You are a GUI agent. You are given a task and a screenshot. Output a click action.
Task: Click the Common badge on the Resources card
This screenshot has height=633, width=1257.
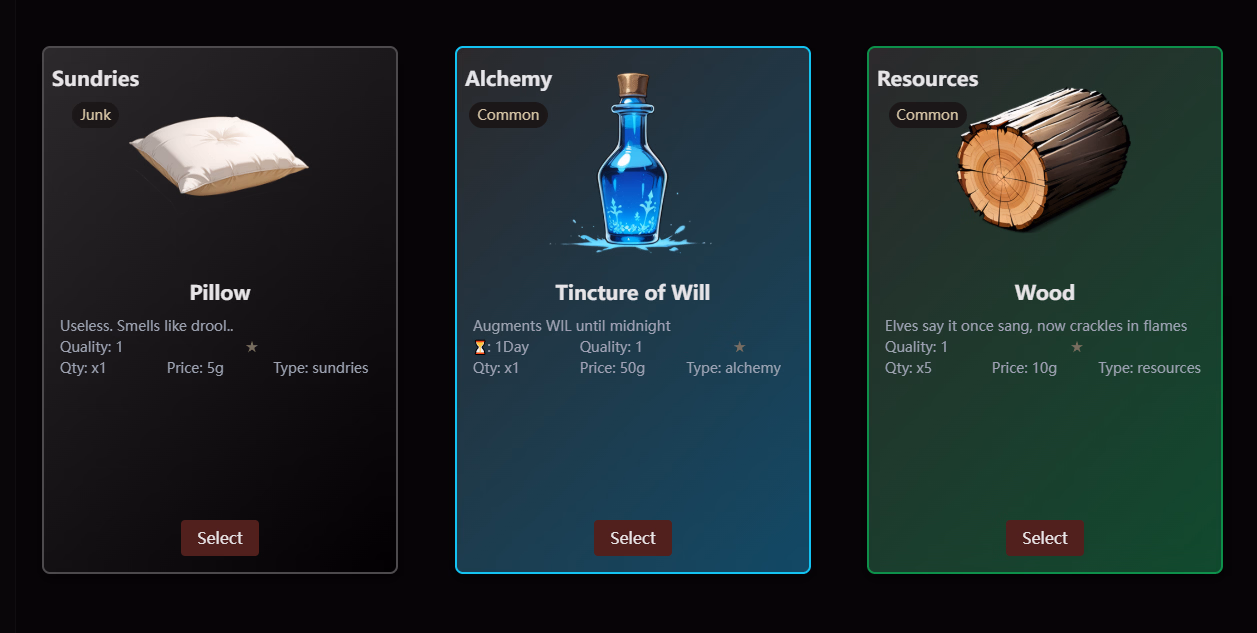point(927,115)
